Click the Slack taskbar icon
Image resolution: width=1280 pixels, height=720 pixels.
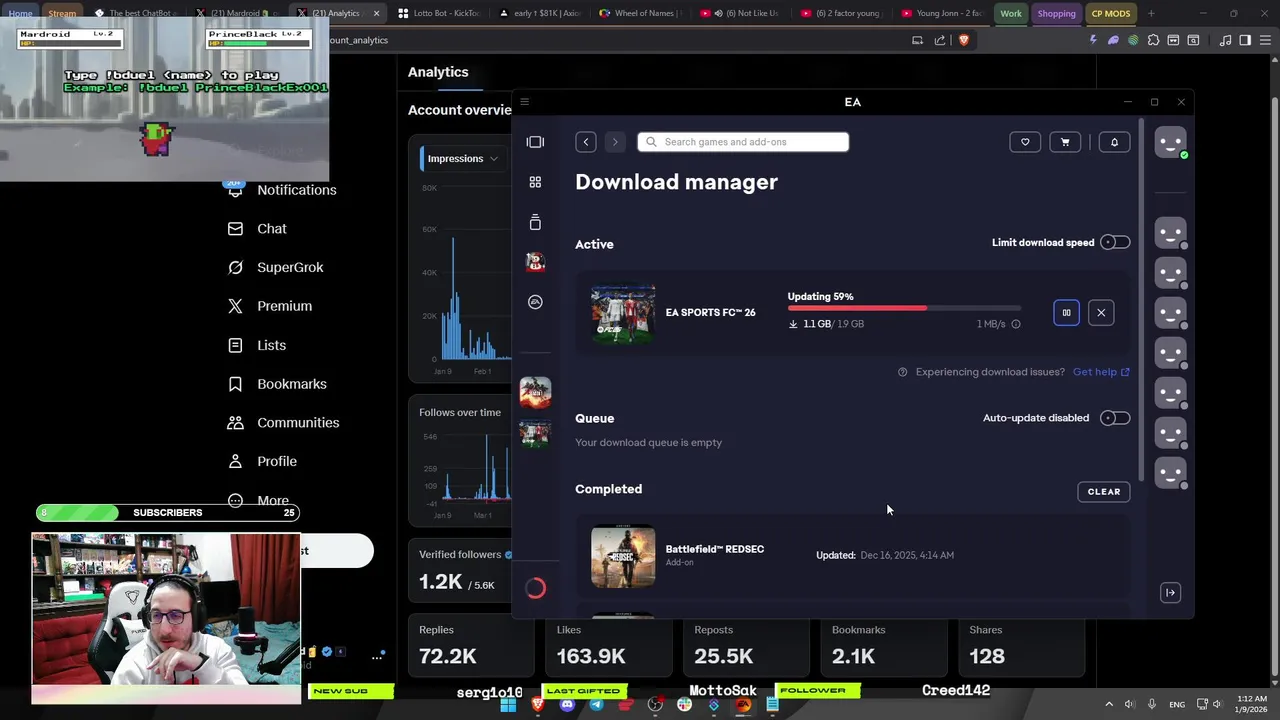click(x=684, y=705)
